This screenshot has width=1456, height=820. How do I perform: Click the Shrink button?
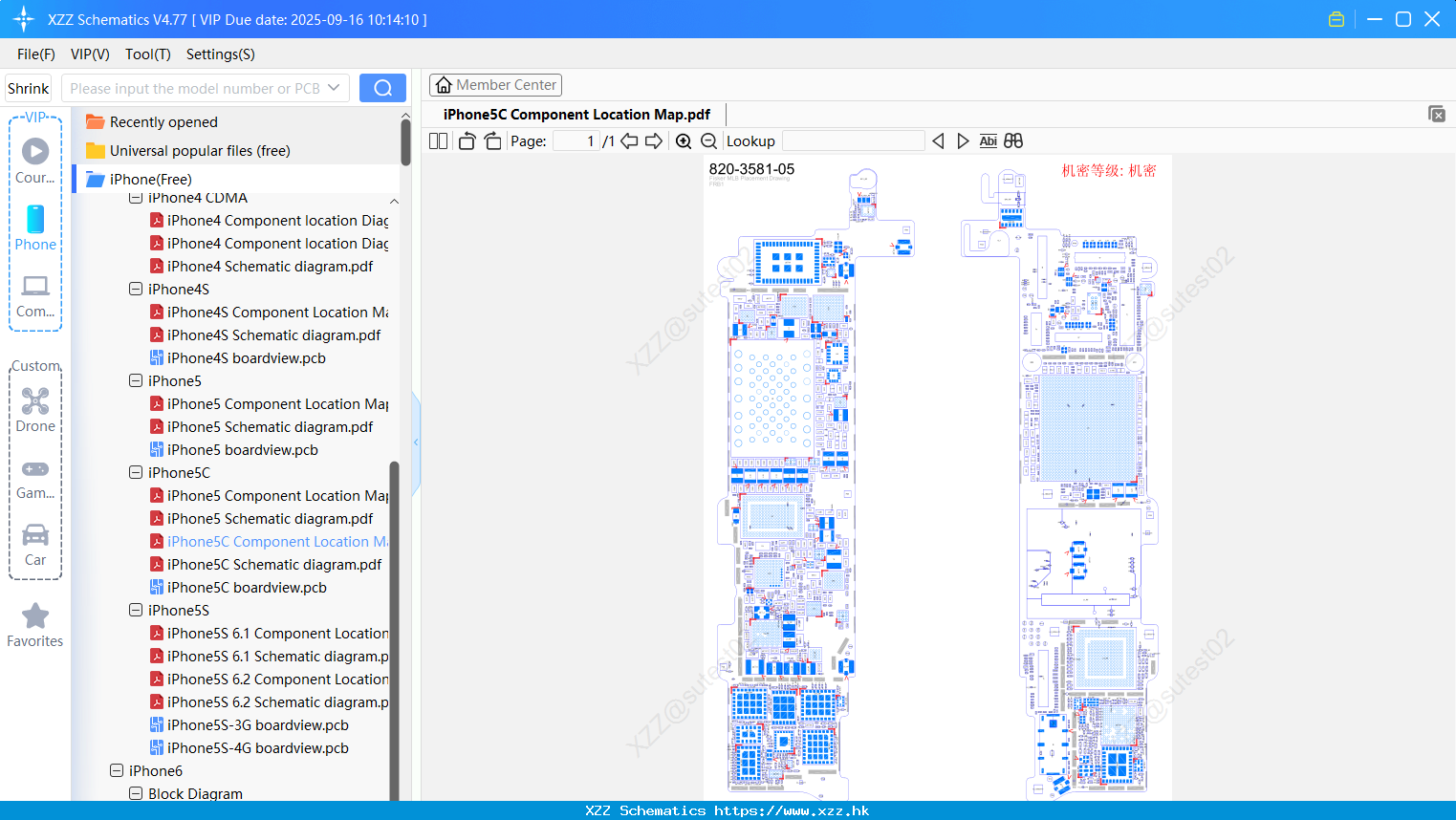point(29,88)
